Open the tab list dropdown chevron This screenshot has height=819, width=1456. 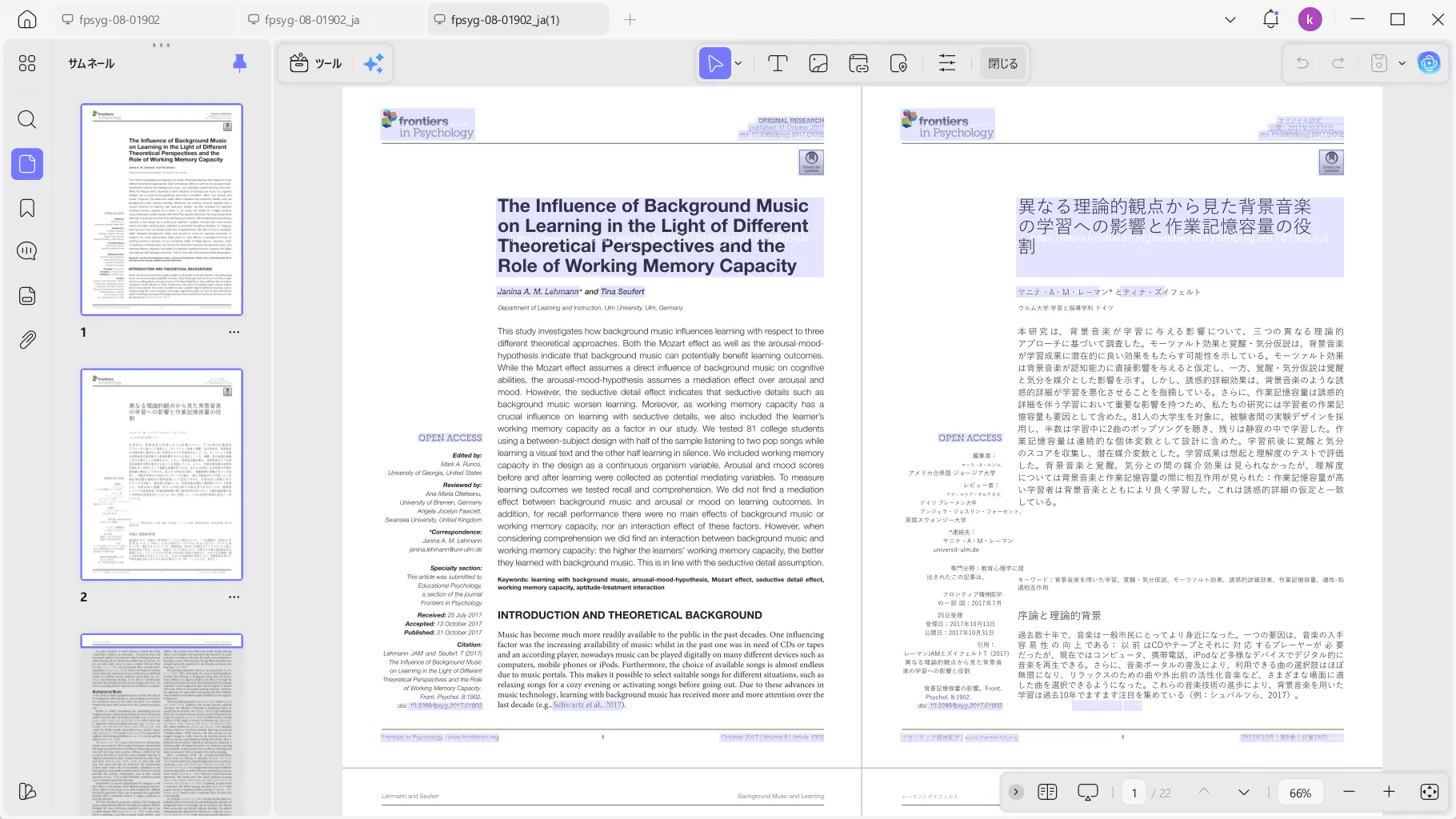click(1230, 20)
